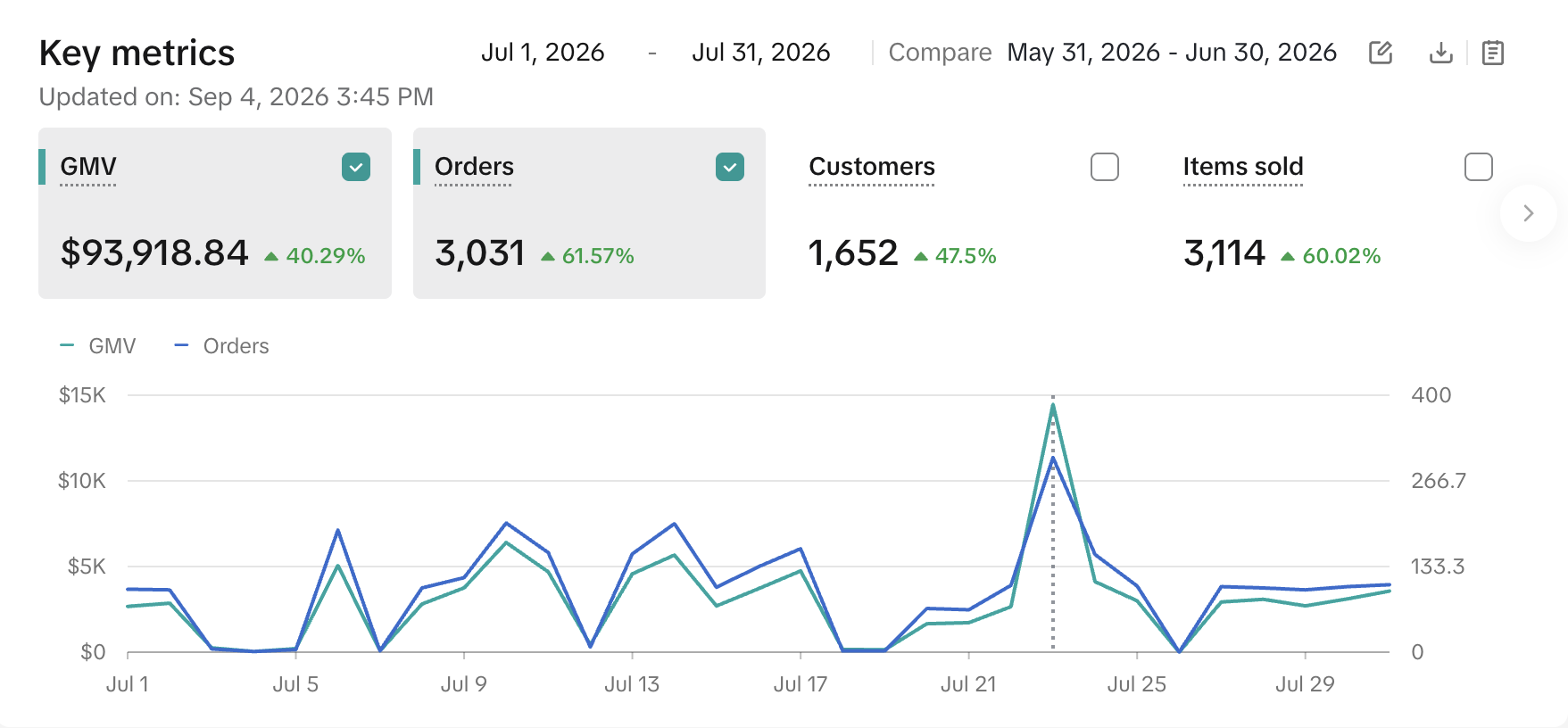Screen dimensions: 1568x728
Task: Uncheck the Orders metric checkbox
Action: point(730,167)
